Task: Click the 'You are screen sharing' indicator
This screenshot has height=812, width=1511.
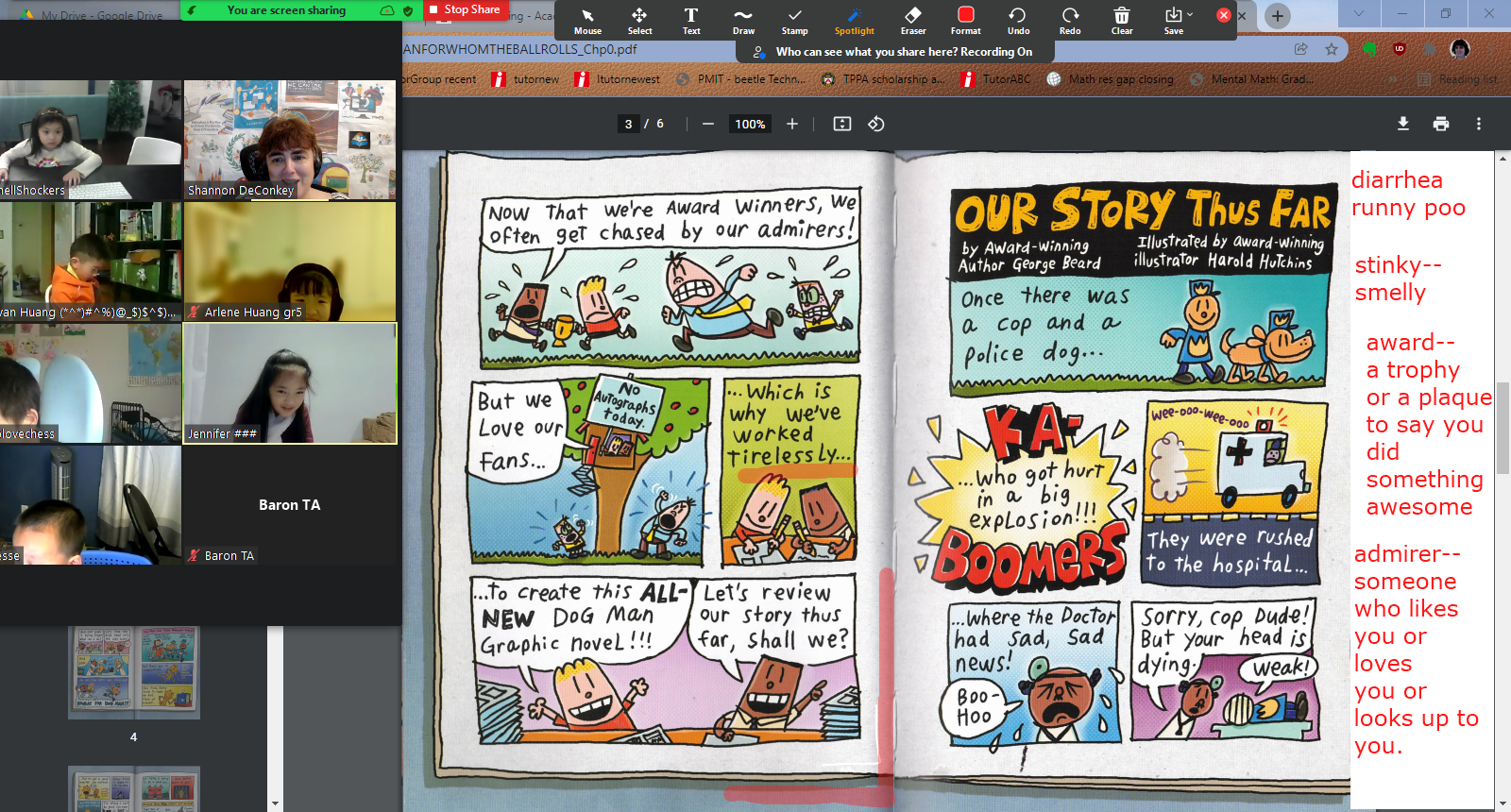Action: [286, 10]
